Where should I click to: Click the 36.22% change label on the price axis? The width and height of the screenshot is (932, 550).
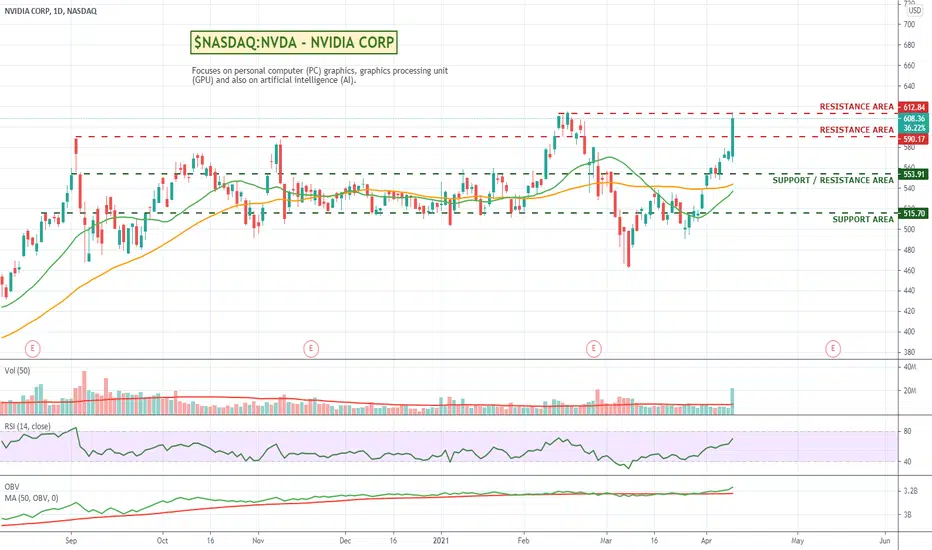pyautogui.click(x=914, y=128)
